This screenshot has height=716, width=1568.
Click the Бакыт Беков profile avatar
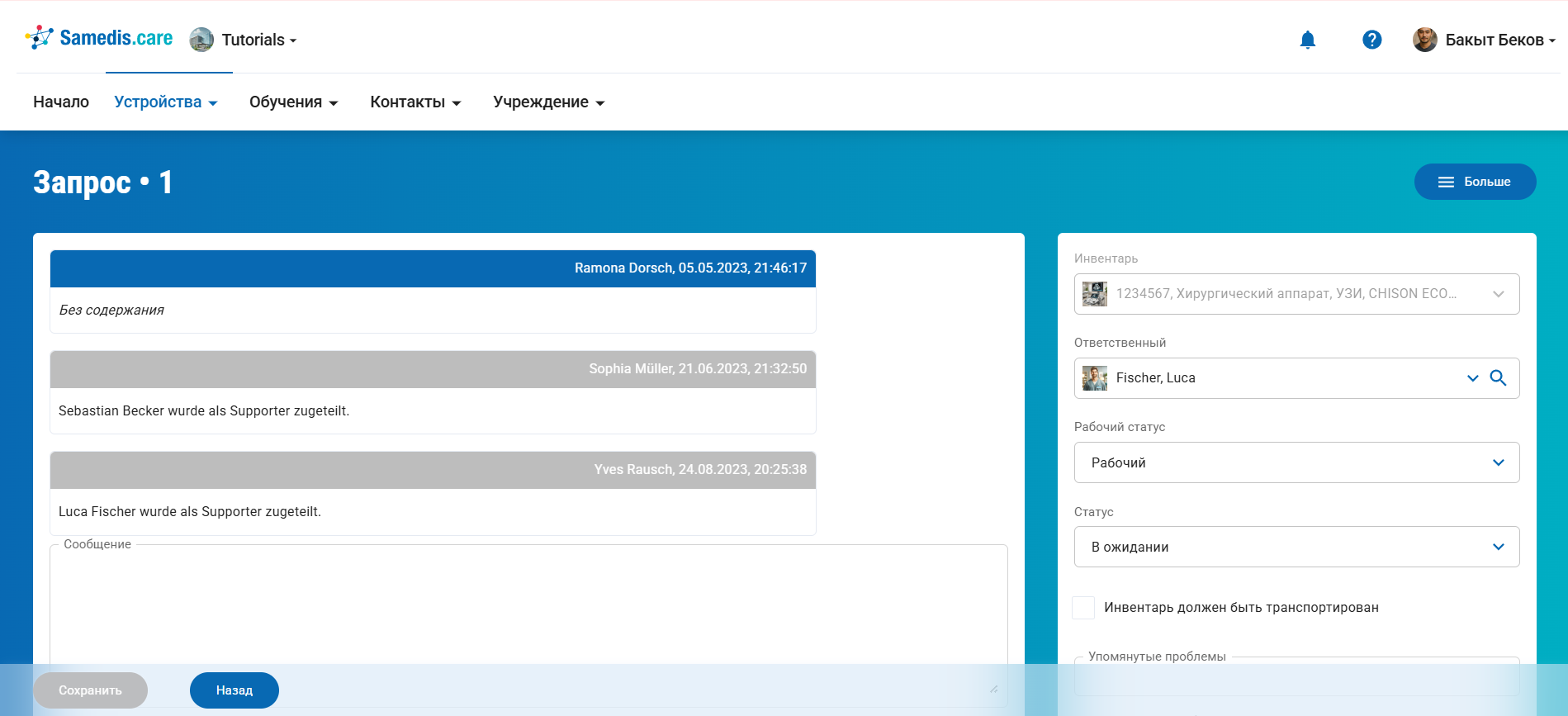(1424, 40)
